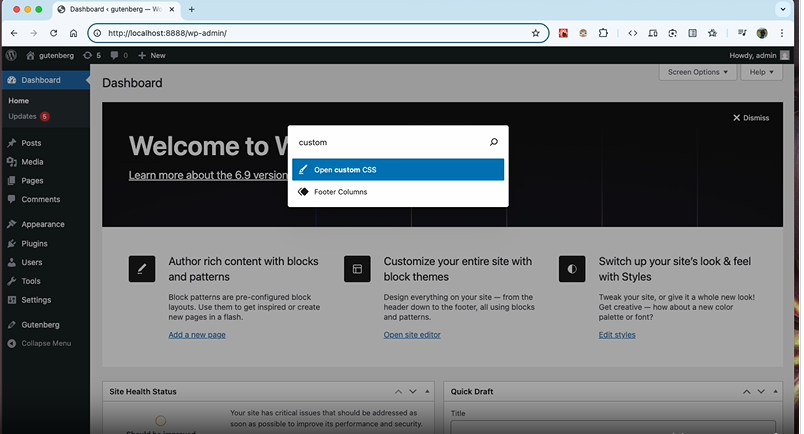804x434 pixels.
Task: Toggle the Site Health Status panel
Action: (427, 392)
